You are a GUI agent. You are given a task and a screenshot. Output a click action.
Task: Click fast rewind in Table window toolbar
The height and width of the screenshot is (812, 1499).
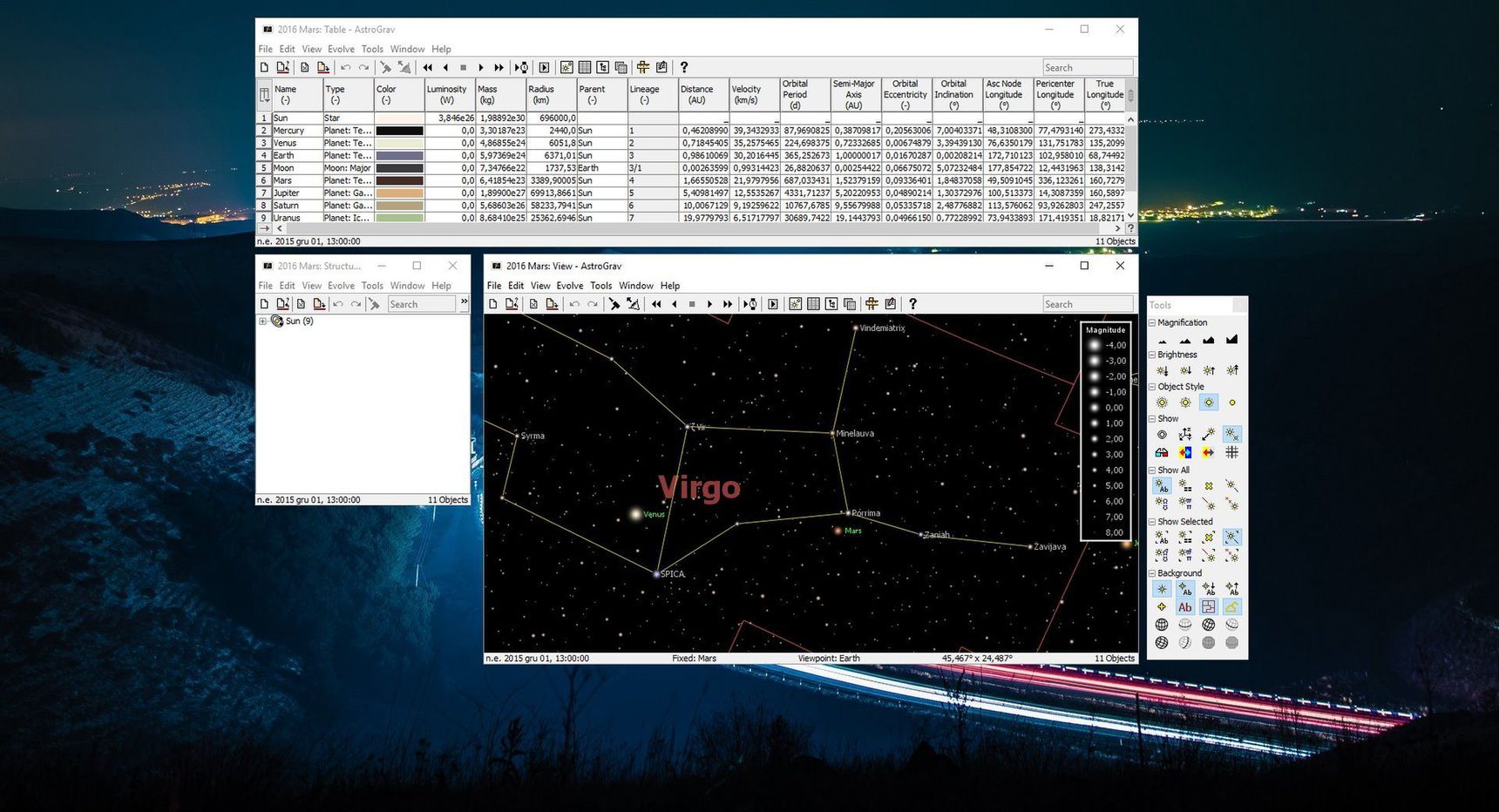(x=427, y=67)
